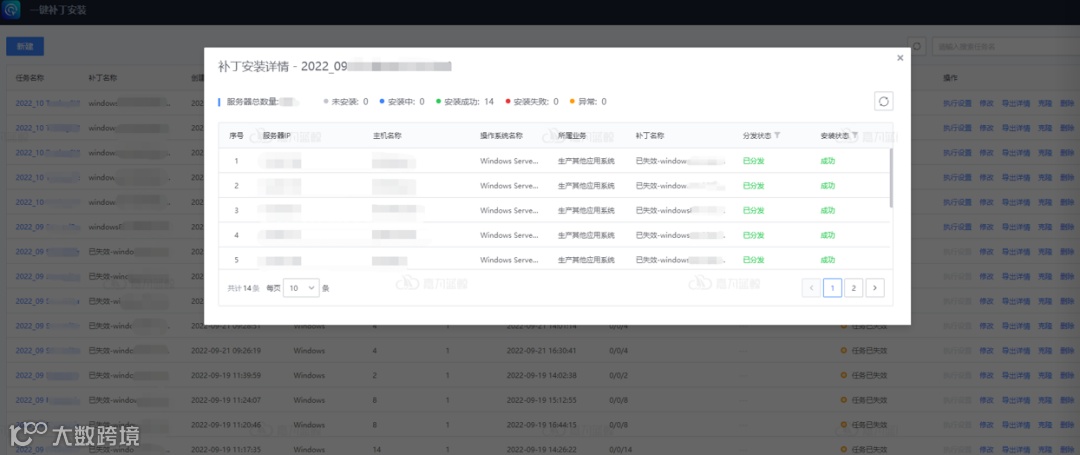The image size is (1080, 455).
Task: Click 生产其他应用系统 in dialog row 5
Action: [x=585, y=260]
